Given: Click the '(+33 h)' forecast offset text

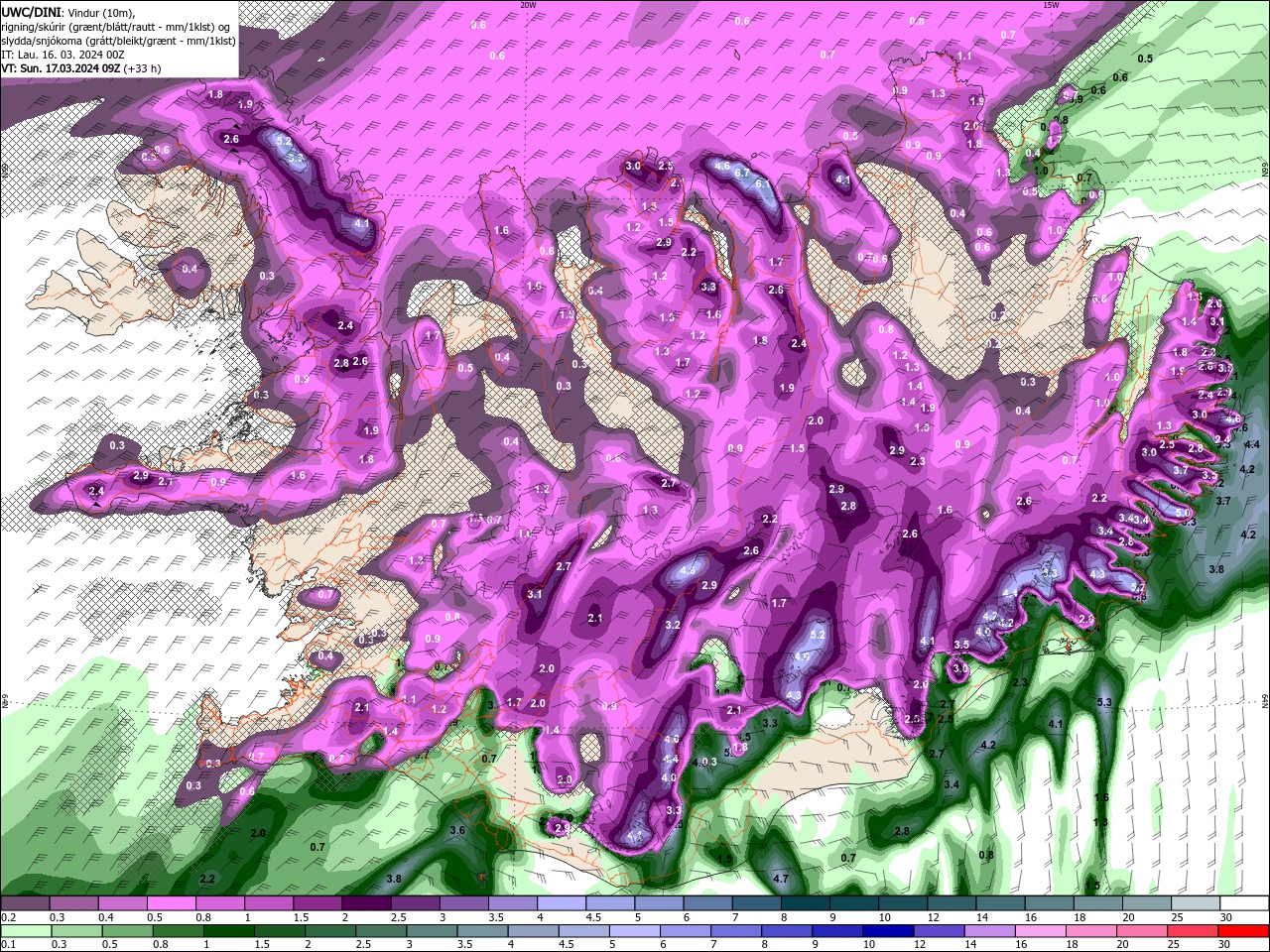Looking at the screenshot, I should tap(143, 68).
